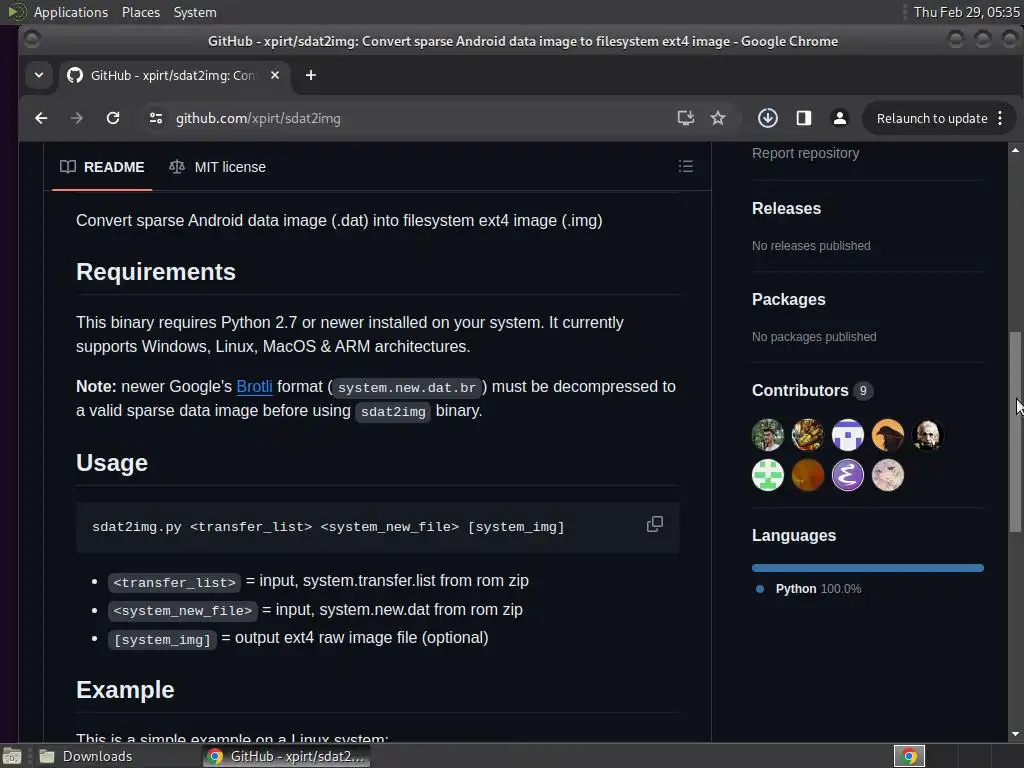Close the GitHub sdat2img tab
The image size is (1024, 768).
[275, 75]
